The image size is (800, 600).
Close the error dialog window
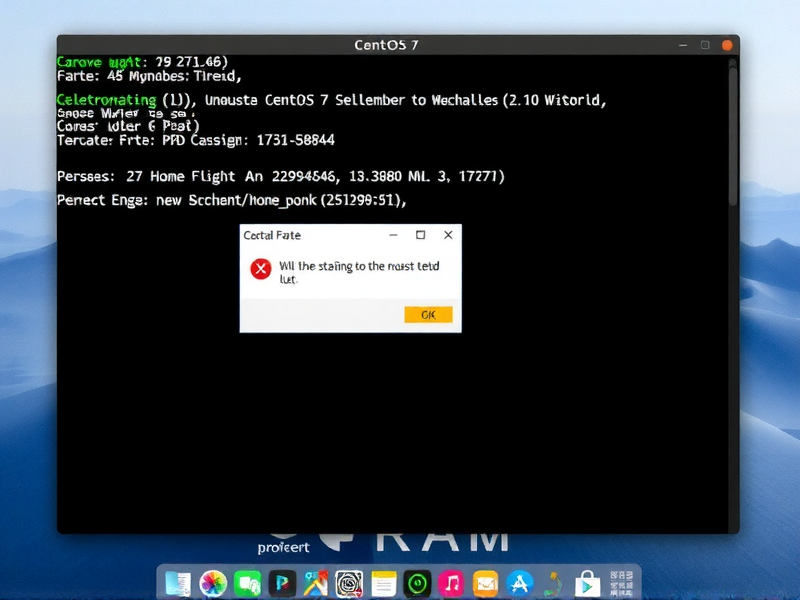[448, 235]
